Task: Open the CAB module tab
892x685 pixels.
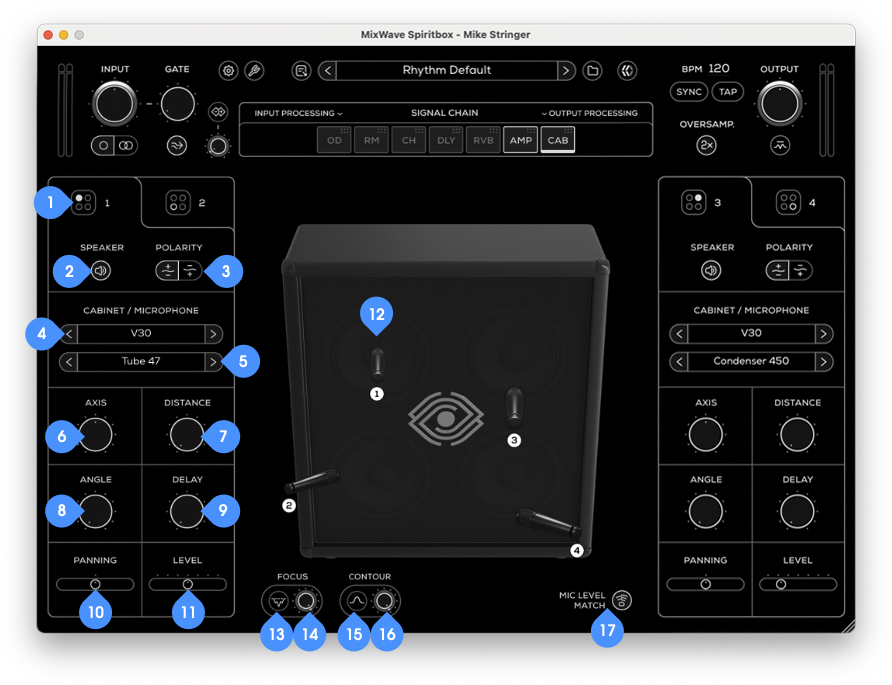Action: pyautogui.click(x=558, y=140)
